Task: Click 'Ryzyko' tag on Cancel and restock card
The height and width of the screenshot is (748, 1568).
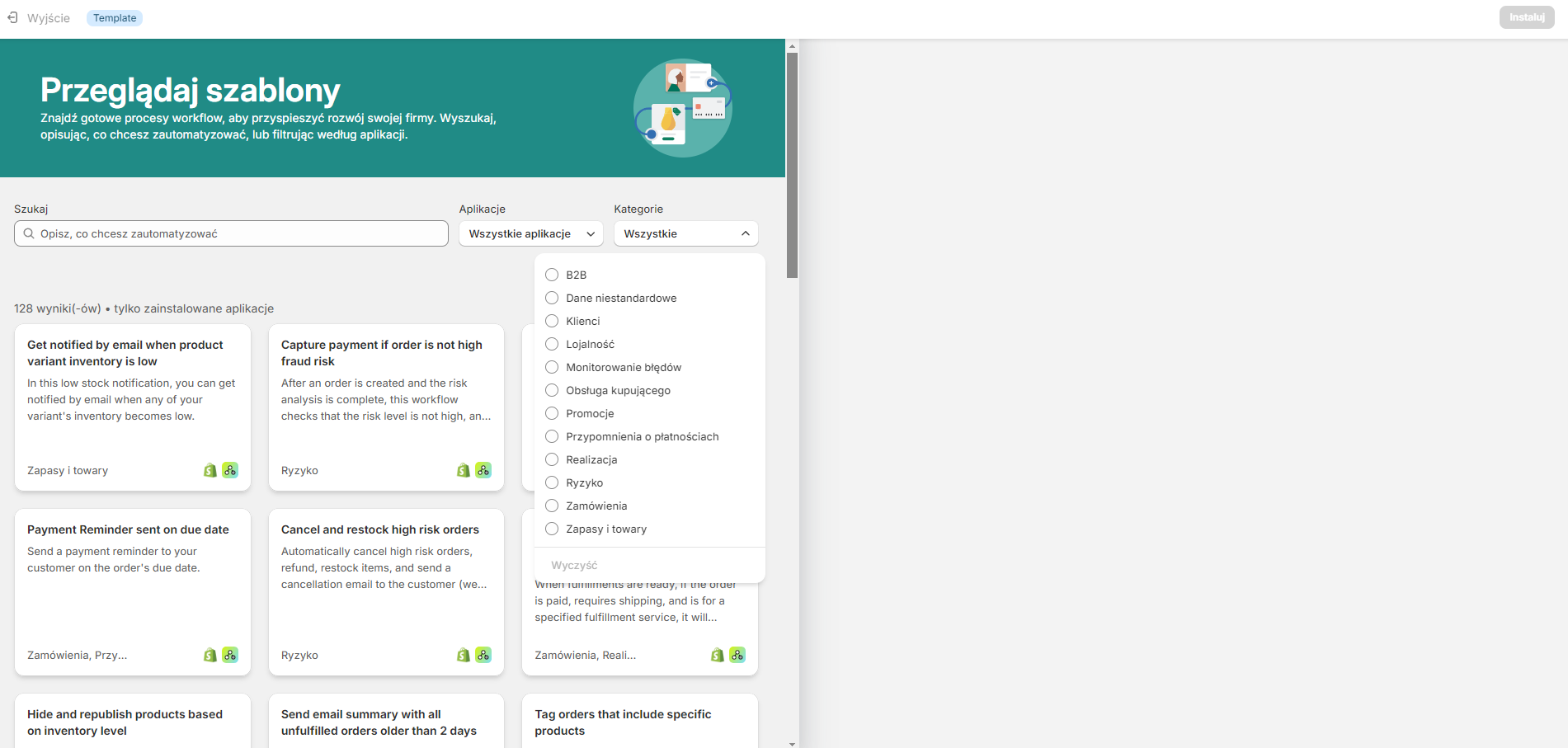Action: [299, 655]
